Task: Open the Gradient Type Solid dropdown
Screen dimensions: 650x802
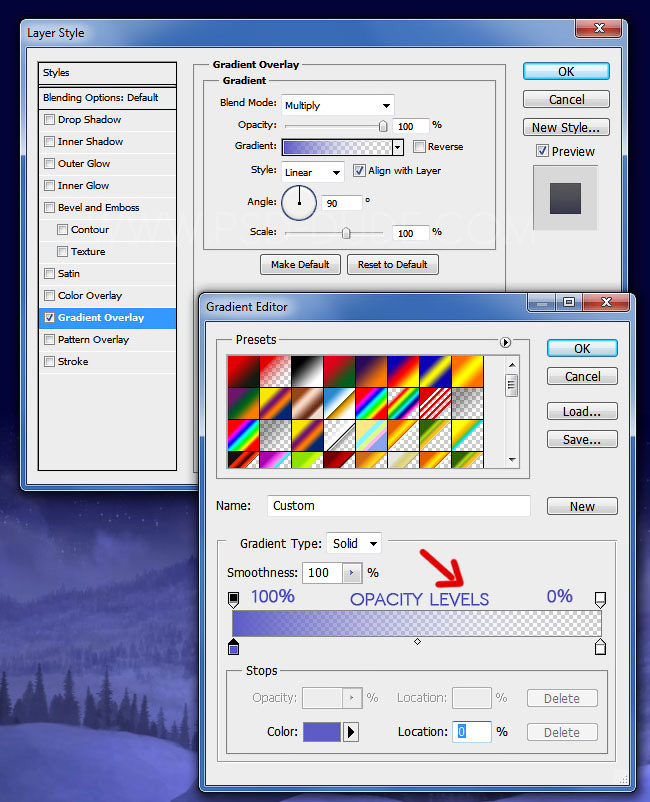Action: [x=354, y=543]
